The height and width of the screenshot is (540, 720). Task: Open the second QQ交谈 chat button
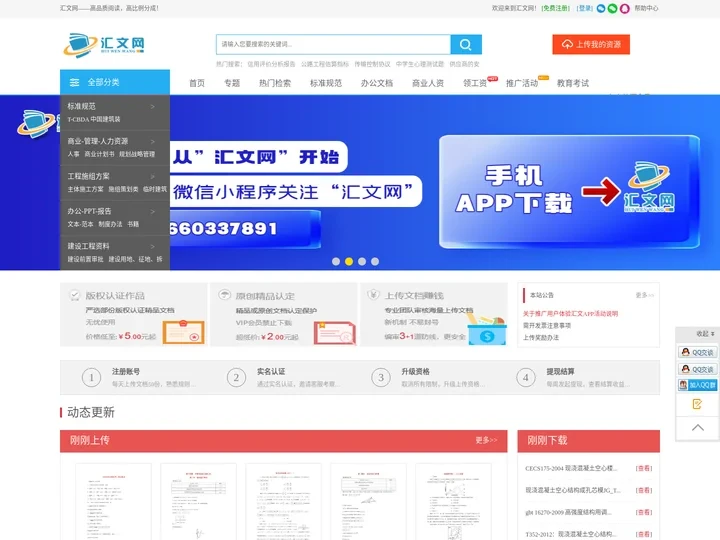tap(698, 369)
